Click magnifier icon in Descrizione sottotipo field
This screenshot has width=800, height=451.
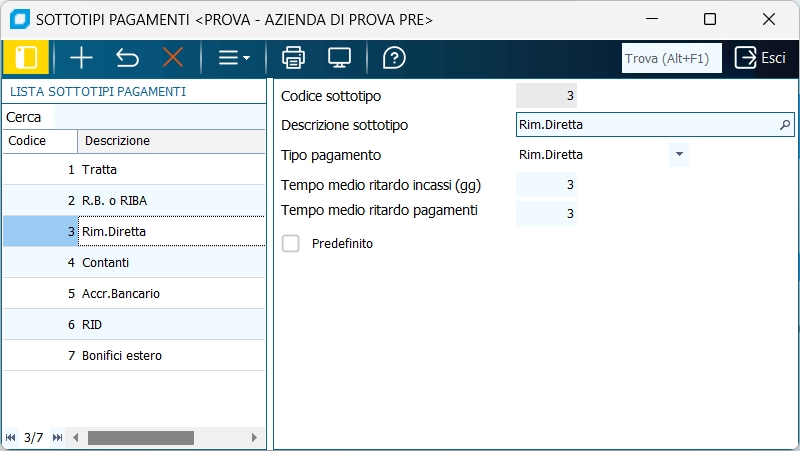coord(785,125)
